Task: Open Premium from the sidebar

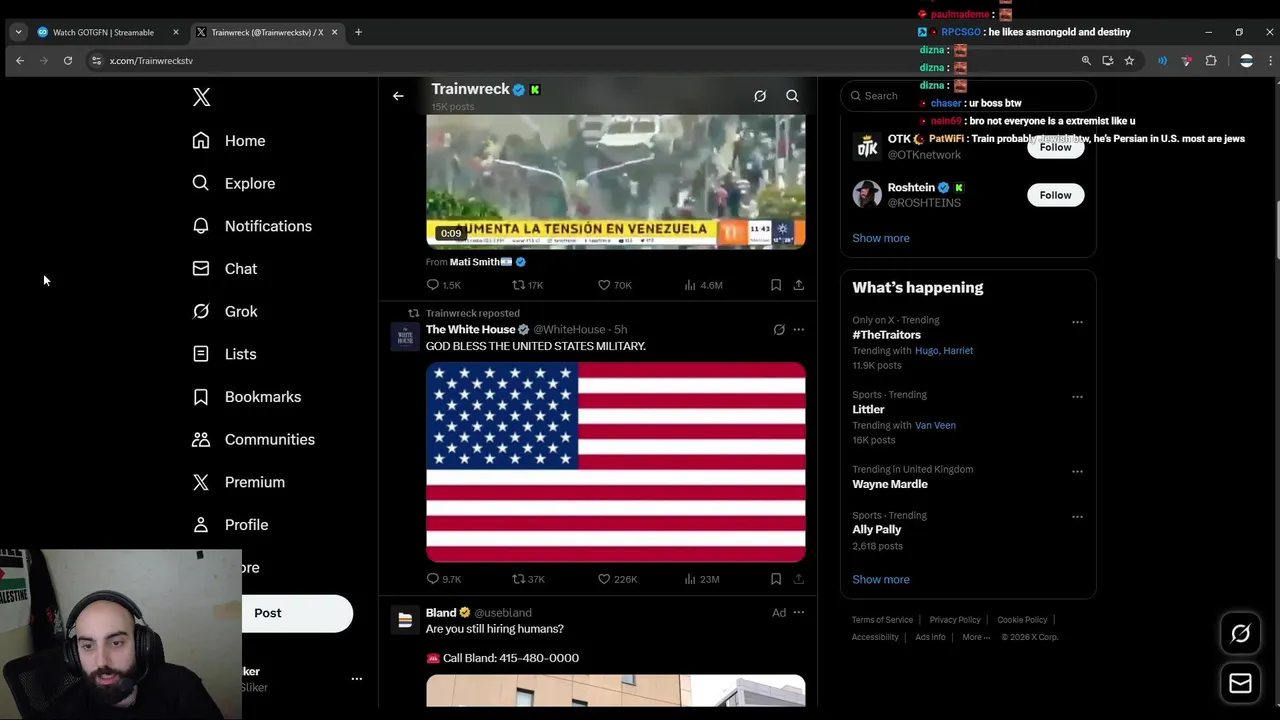Action: 239,482
